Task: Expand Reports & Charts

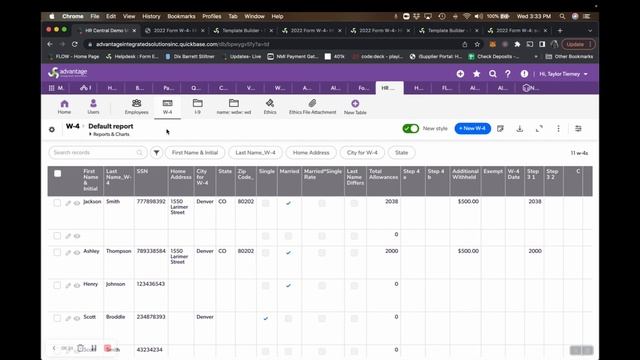Action: coord(109,134)
